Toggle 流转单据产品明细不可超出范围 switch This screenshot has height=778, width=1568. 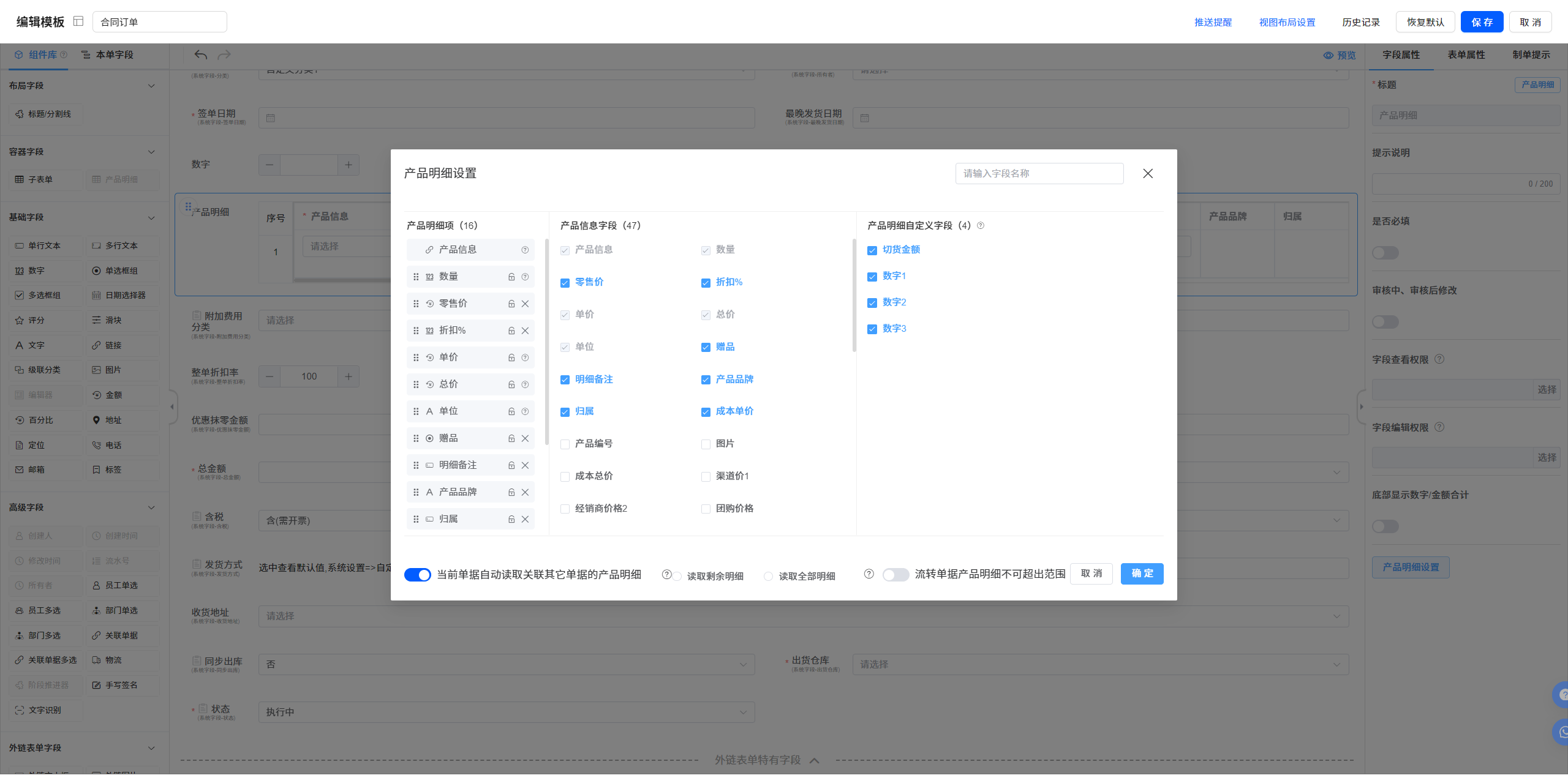click(895, 574)
